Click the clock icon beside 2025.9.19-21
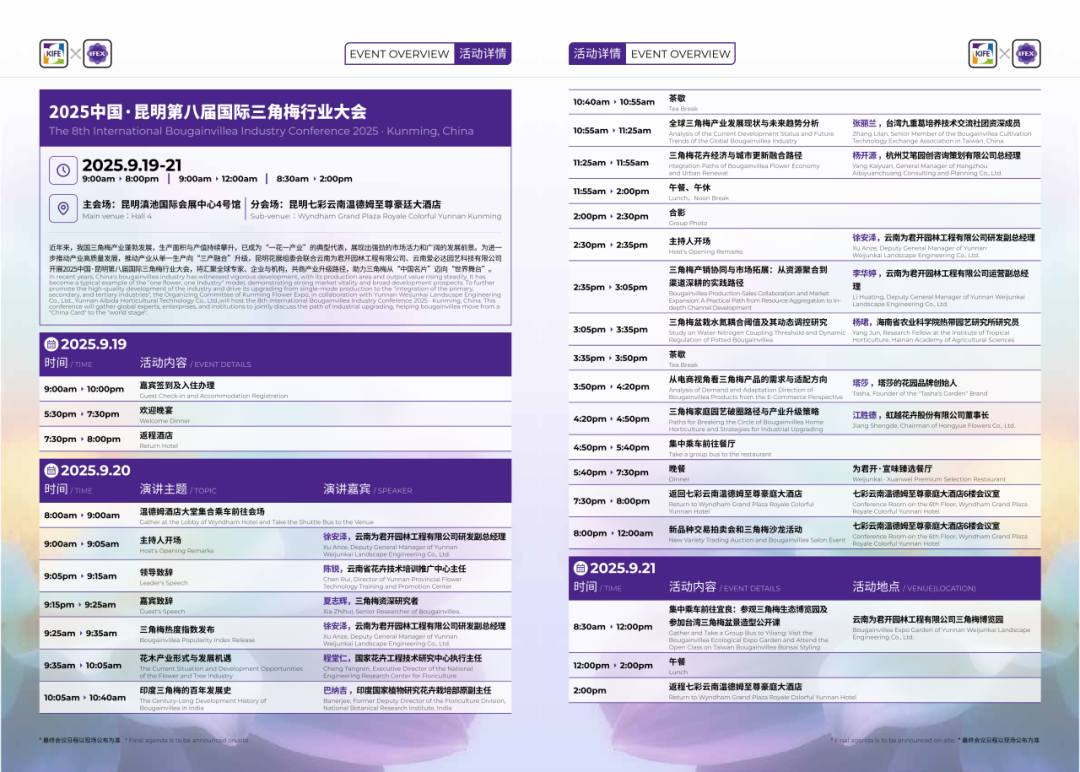1080x772 pixels. click(x=63, y=170)
